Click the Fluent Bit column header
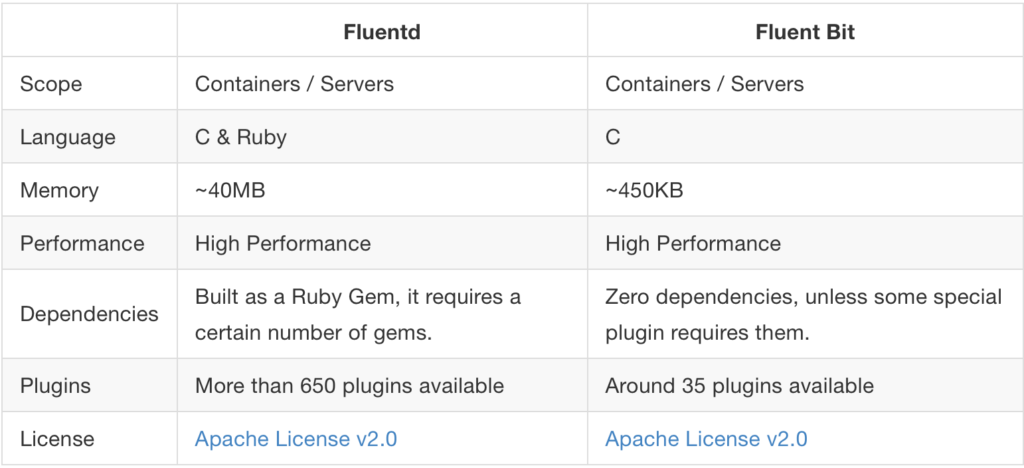 [x=805, y=32]
